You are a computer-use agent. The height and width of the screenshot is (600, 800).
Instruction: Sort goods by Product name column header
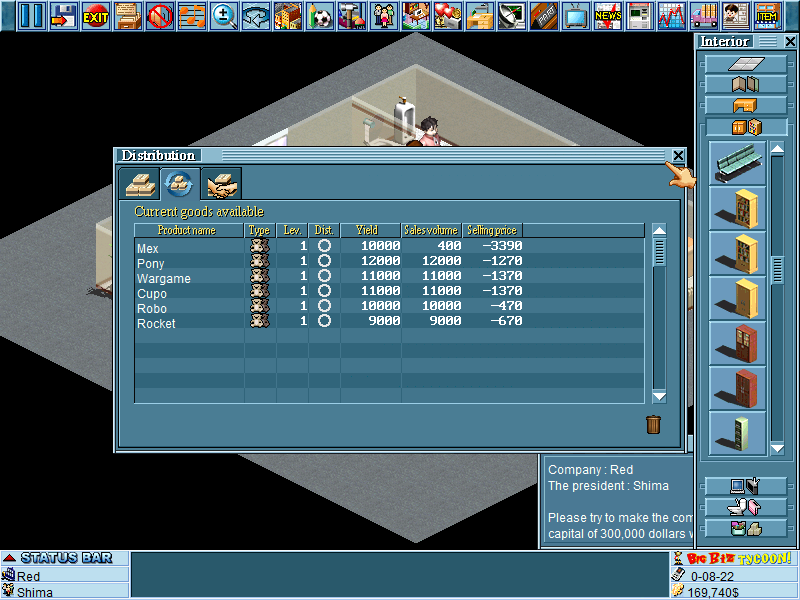click(189, 230)
